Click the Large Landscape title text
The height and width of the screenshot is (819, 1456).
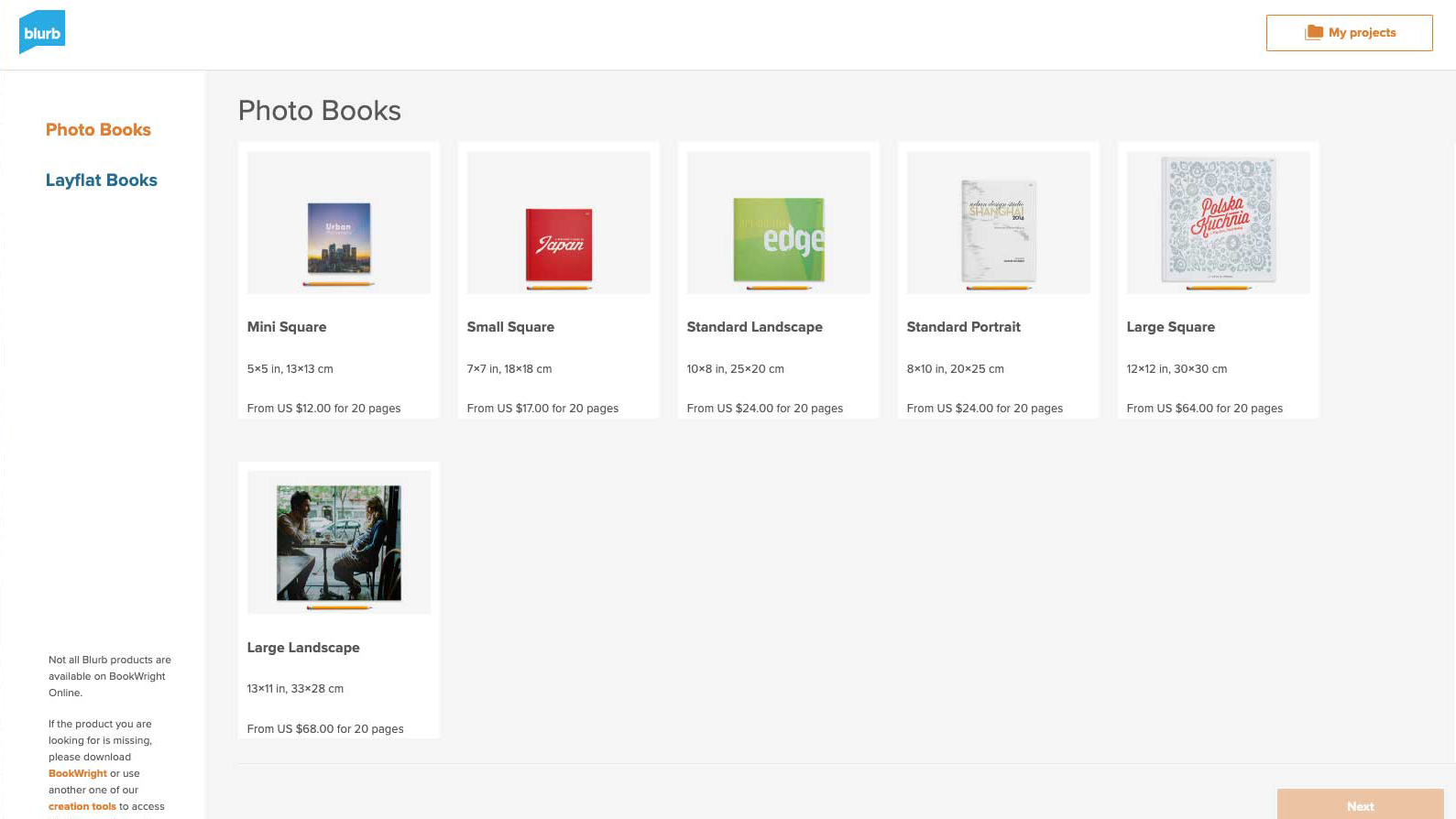point(303,648)
